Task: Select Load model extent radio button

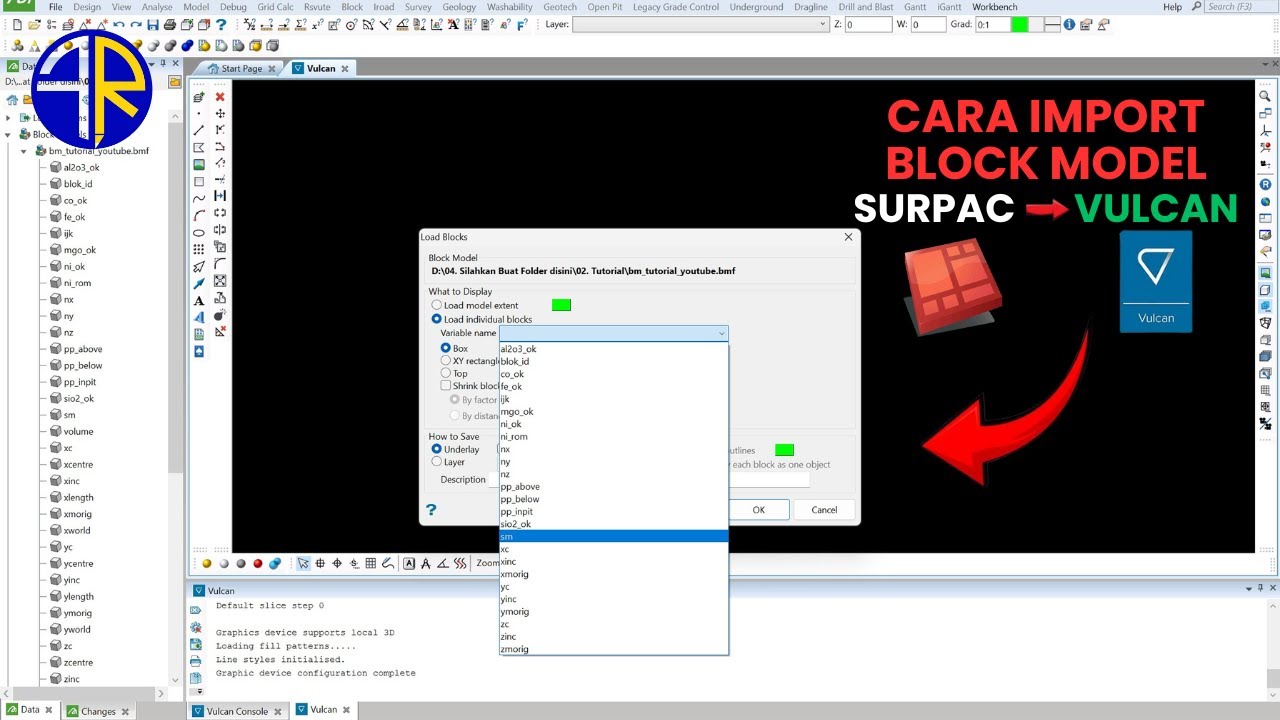Action: coord(436,305)
